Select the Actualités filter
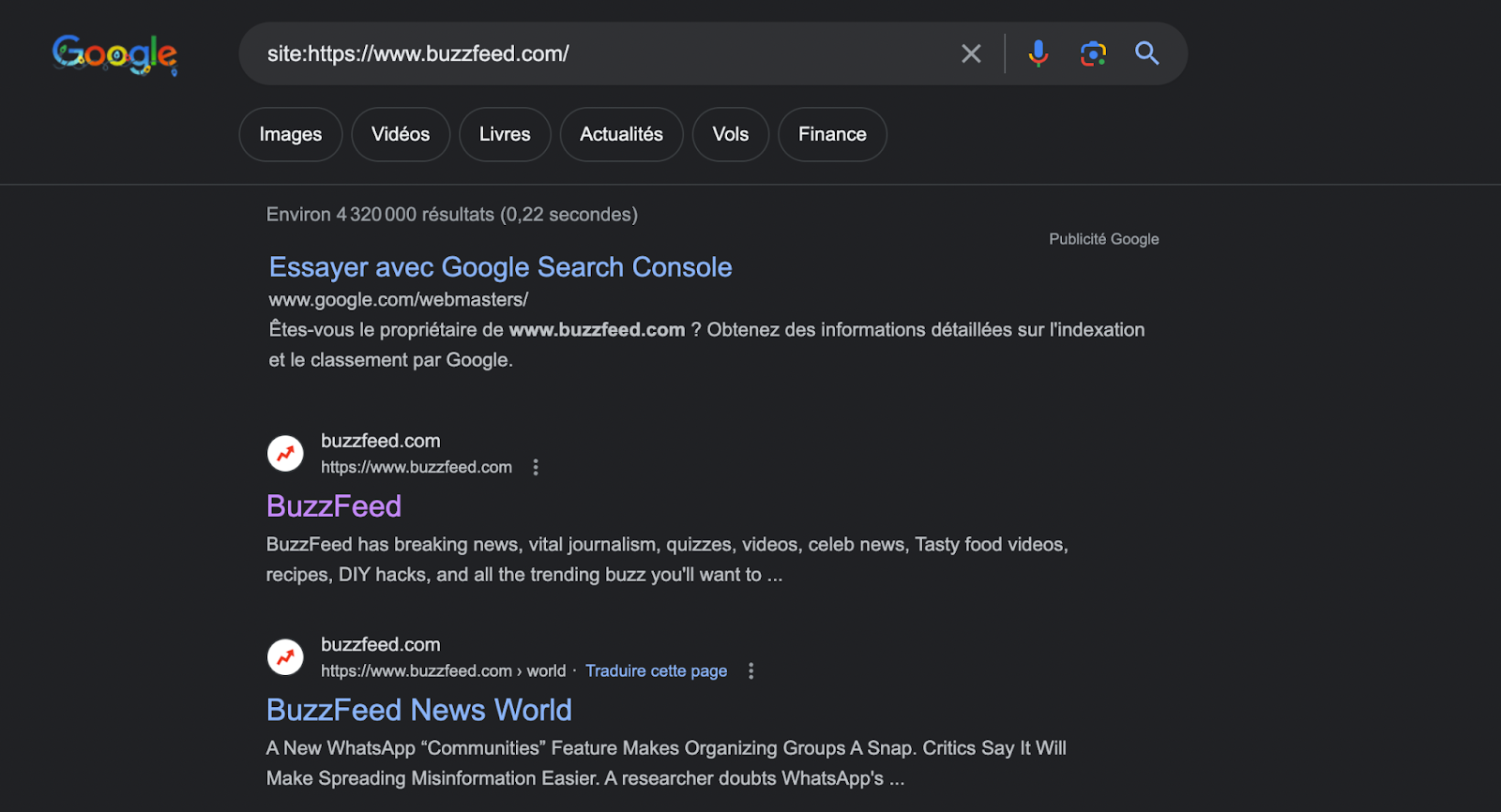Image resolution: width=1501 pixels, height=812 pixels. (x=621, y=134)
